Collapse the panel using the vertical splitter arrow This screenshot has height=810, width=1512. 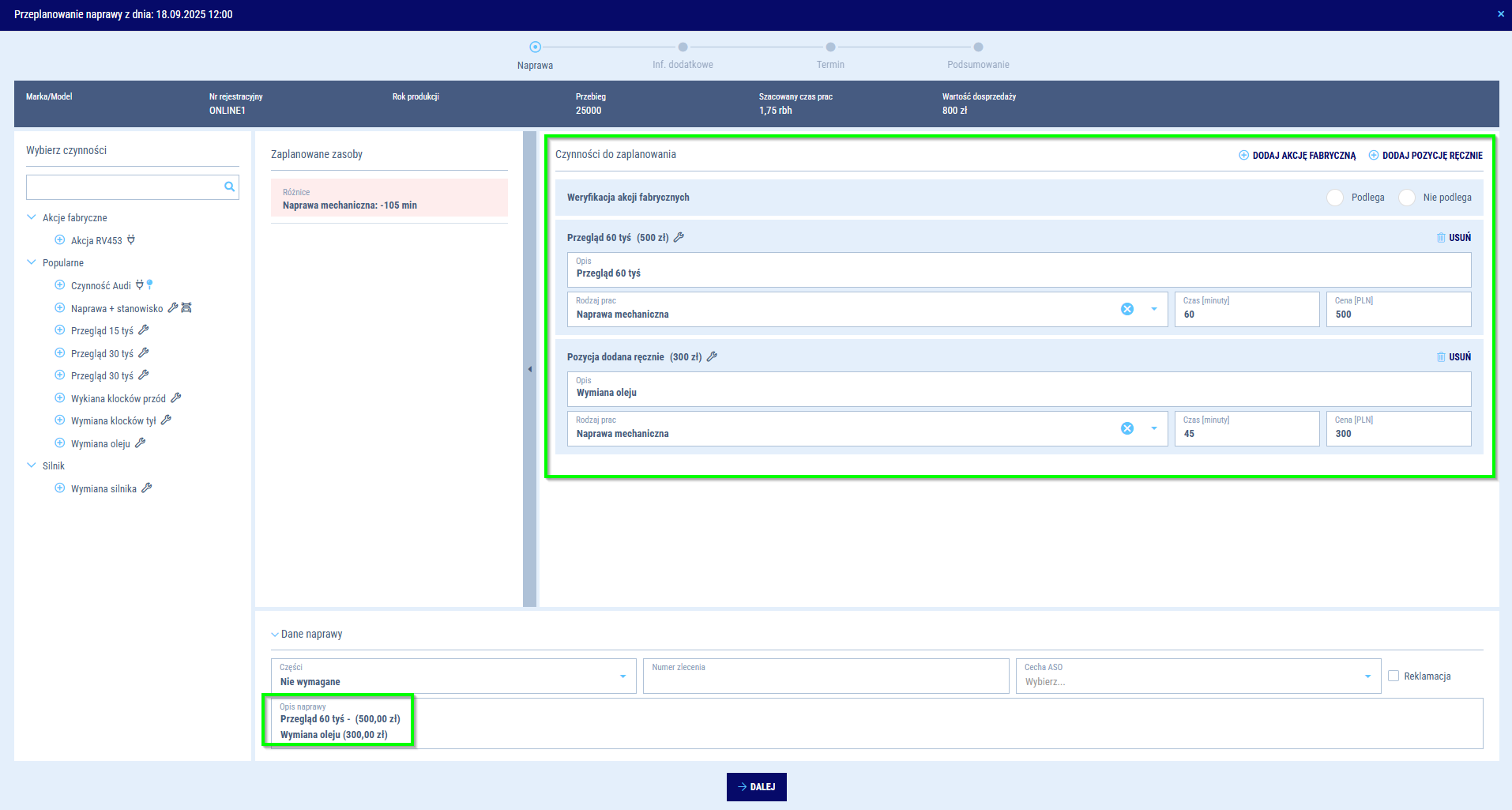530,369
